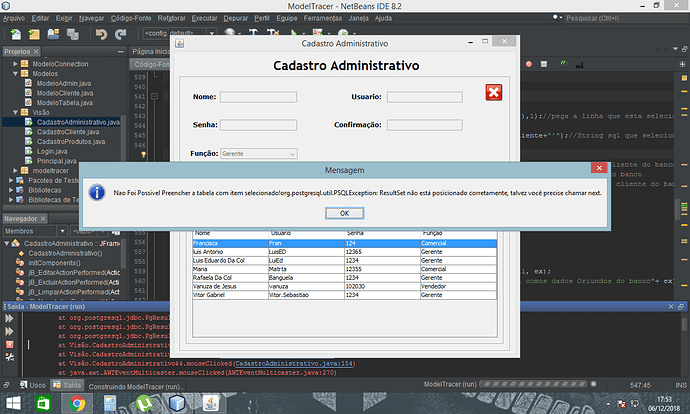Expand the ModeloConnection package
Screen dimensions: 690x414
(x=15, y=64)
